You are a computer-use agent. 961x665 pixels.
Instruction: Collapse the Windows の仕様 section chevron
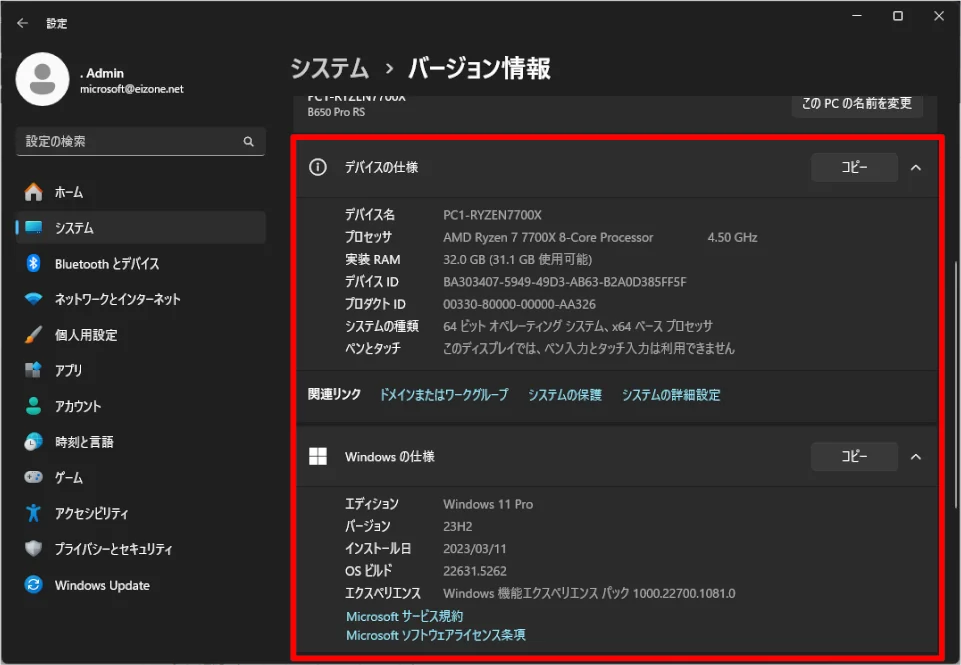pos(916,457)
